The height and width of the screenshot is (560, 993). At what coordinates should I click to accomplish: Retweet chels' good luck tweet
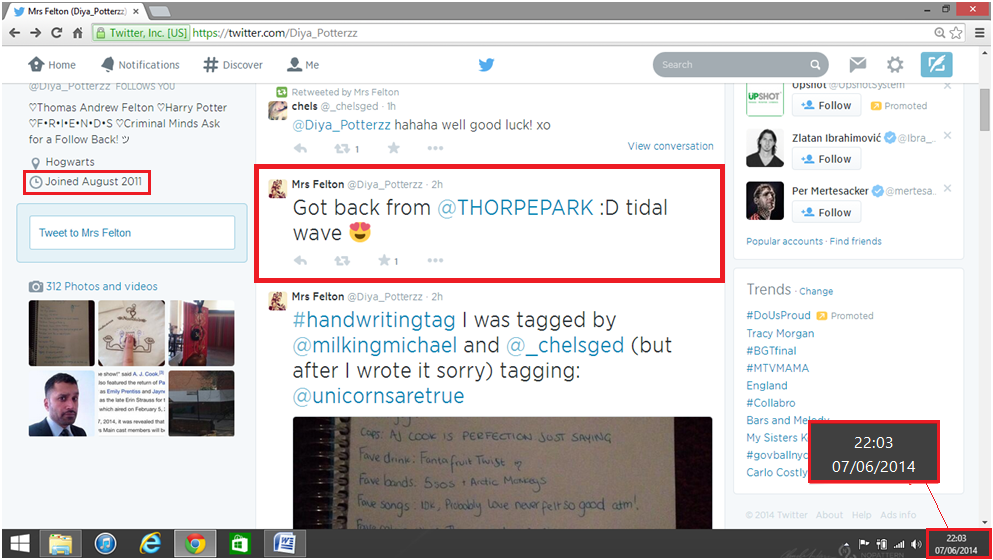(x=343, y=148)
